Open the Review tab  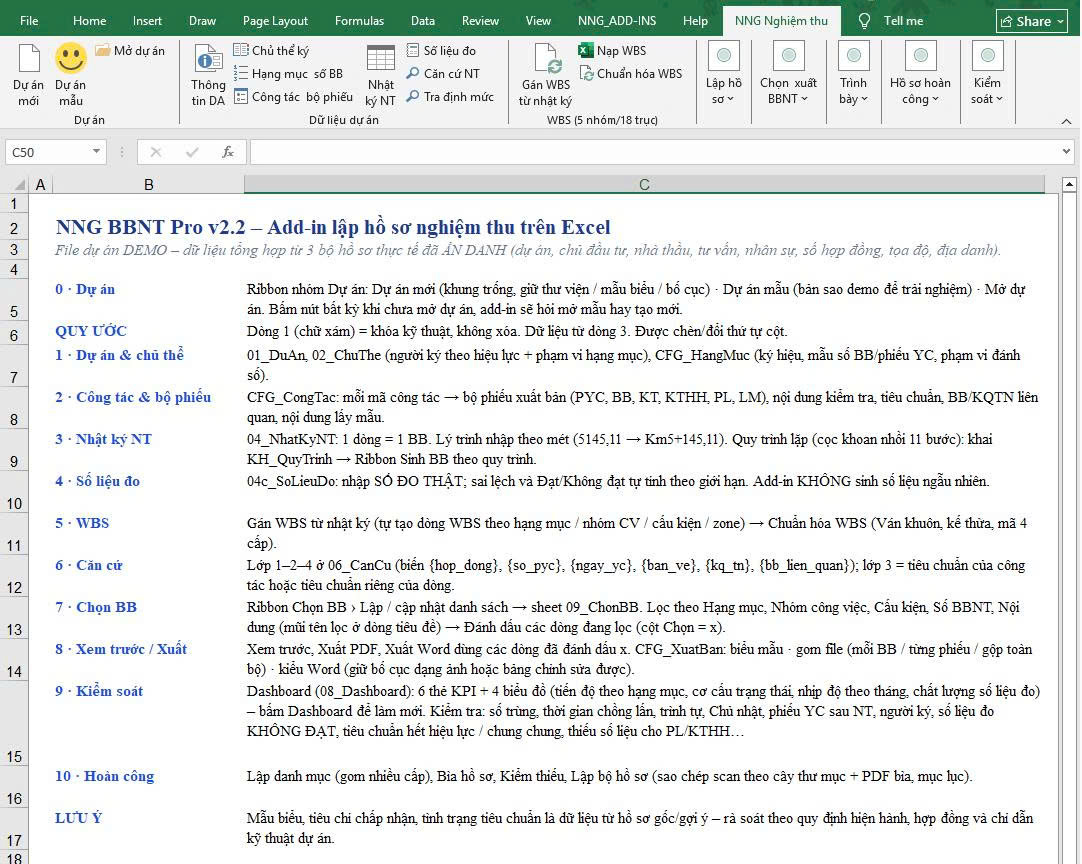[x=480, y=21]
